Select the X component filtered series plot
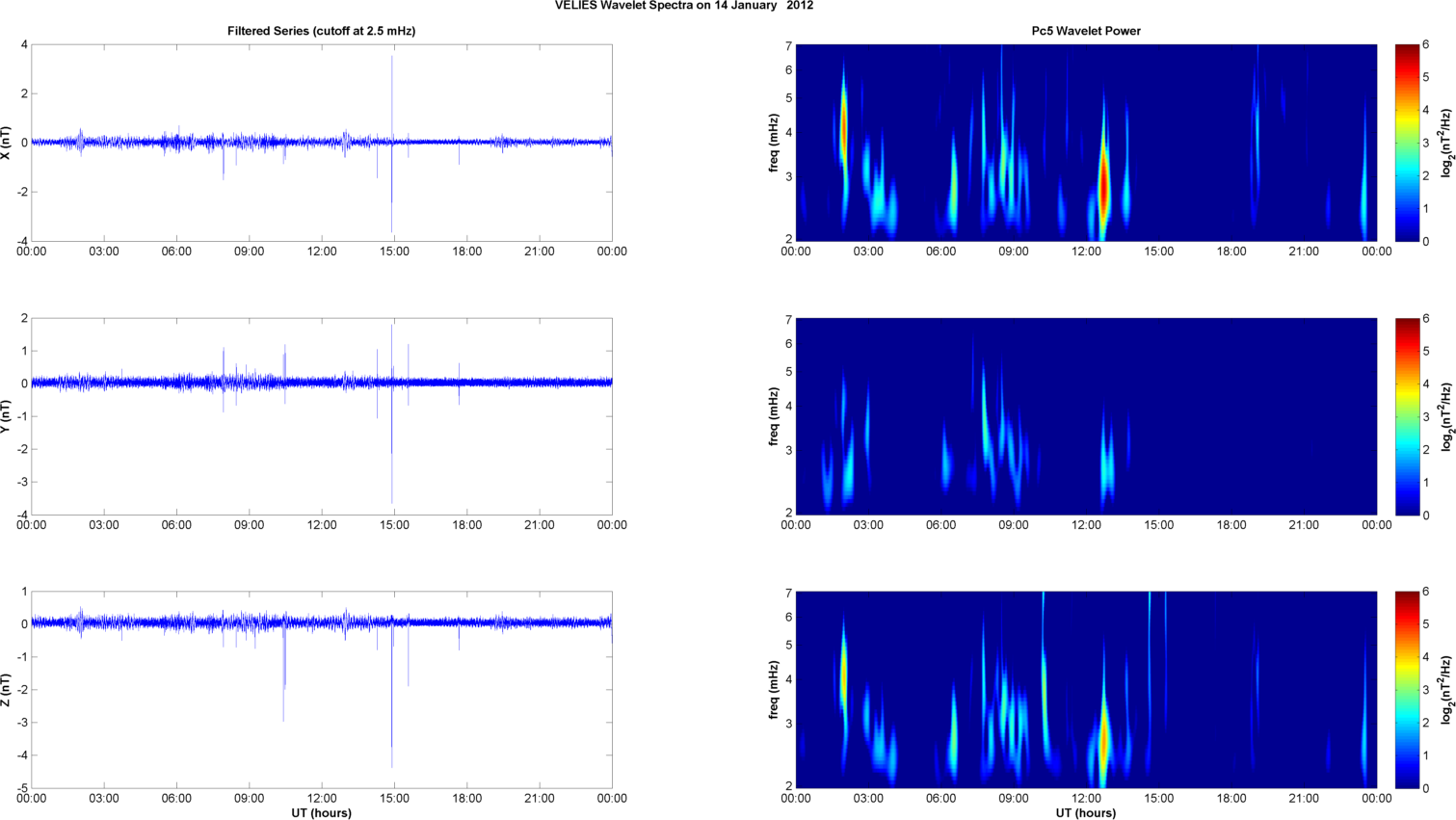 coord(322,143)
